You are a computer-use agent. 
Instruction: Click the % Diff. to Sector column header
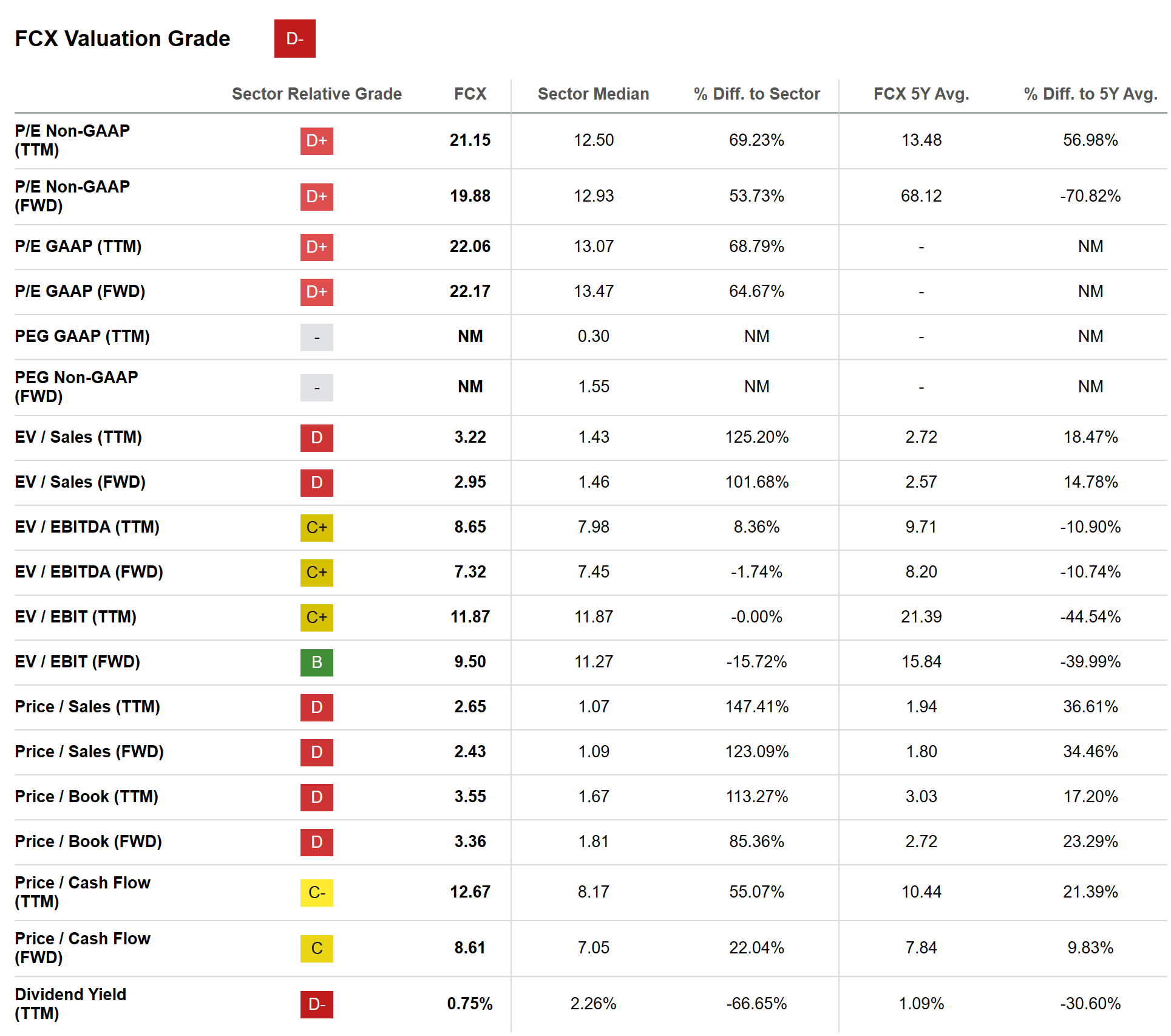(756, 94)
